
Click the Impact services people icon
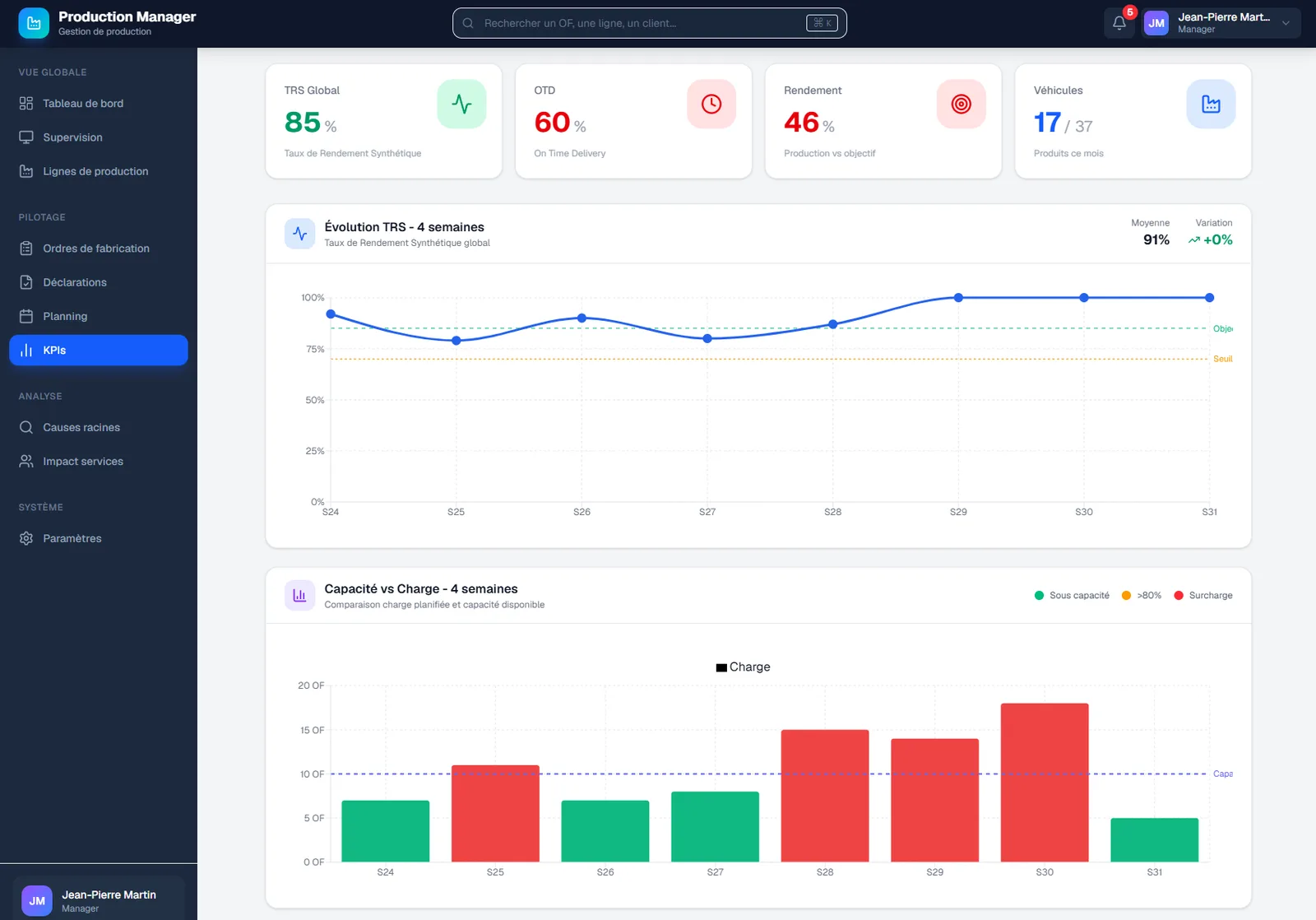pyautogui.click(x=26, y=462)
